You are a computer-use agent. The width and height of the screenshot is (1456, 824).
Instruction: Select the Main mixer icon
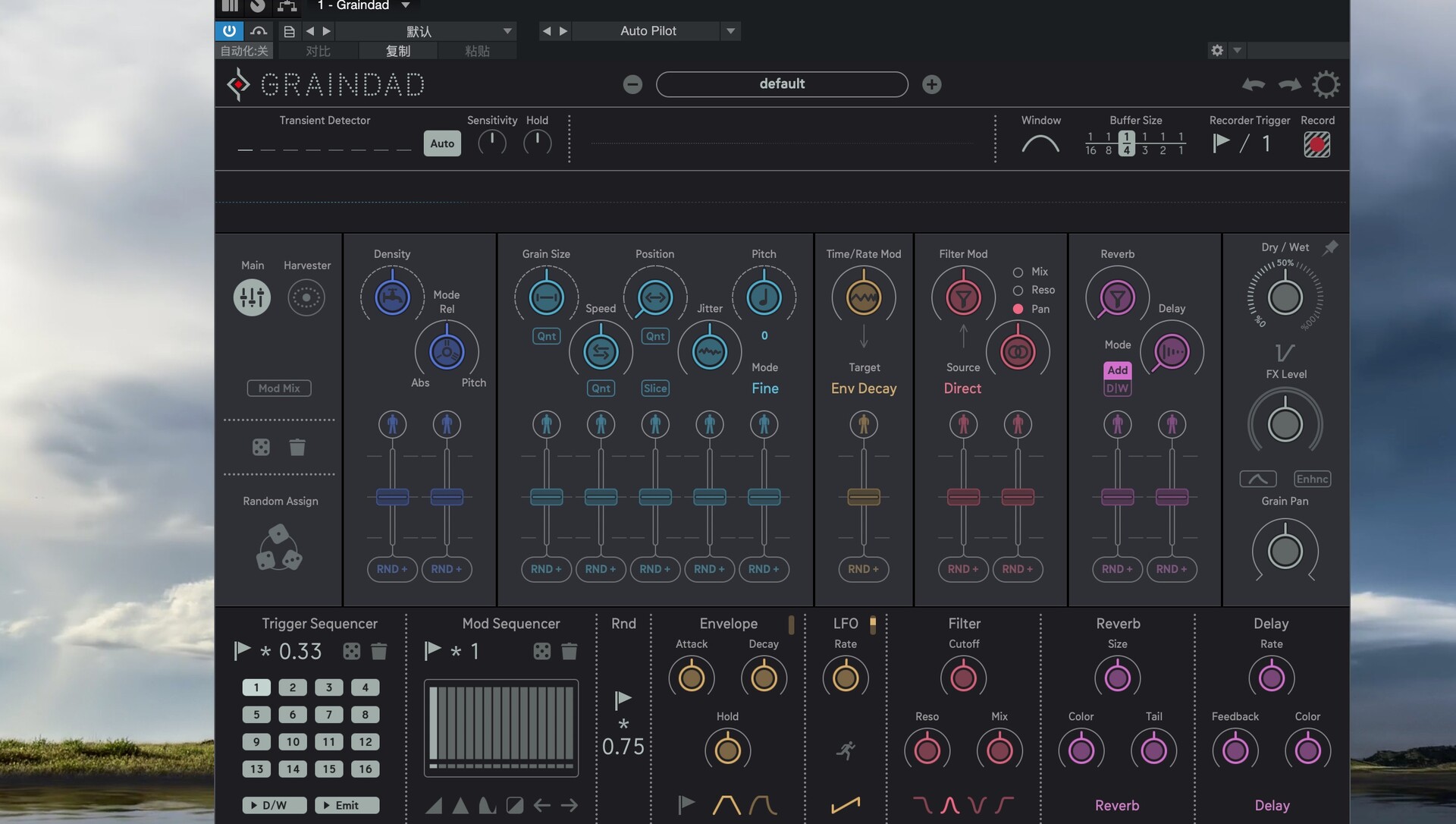click(x=251, y=297)
